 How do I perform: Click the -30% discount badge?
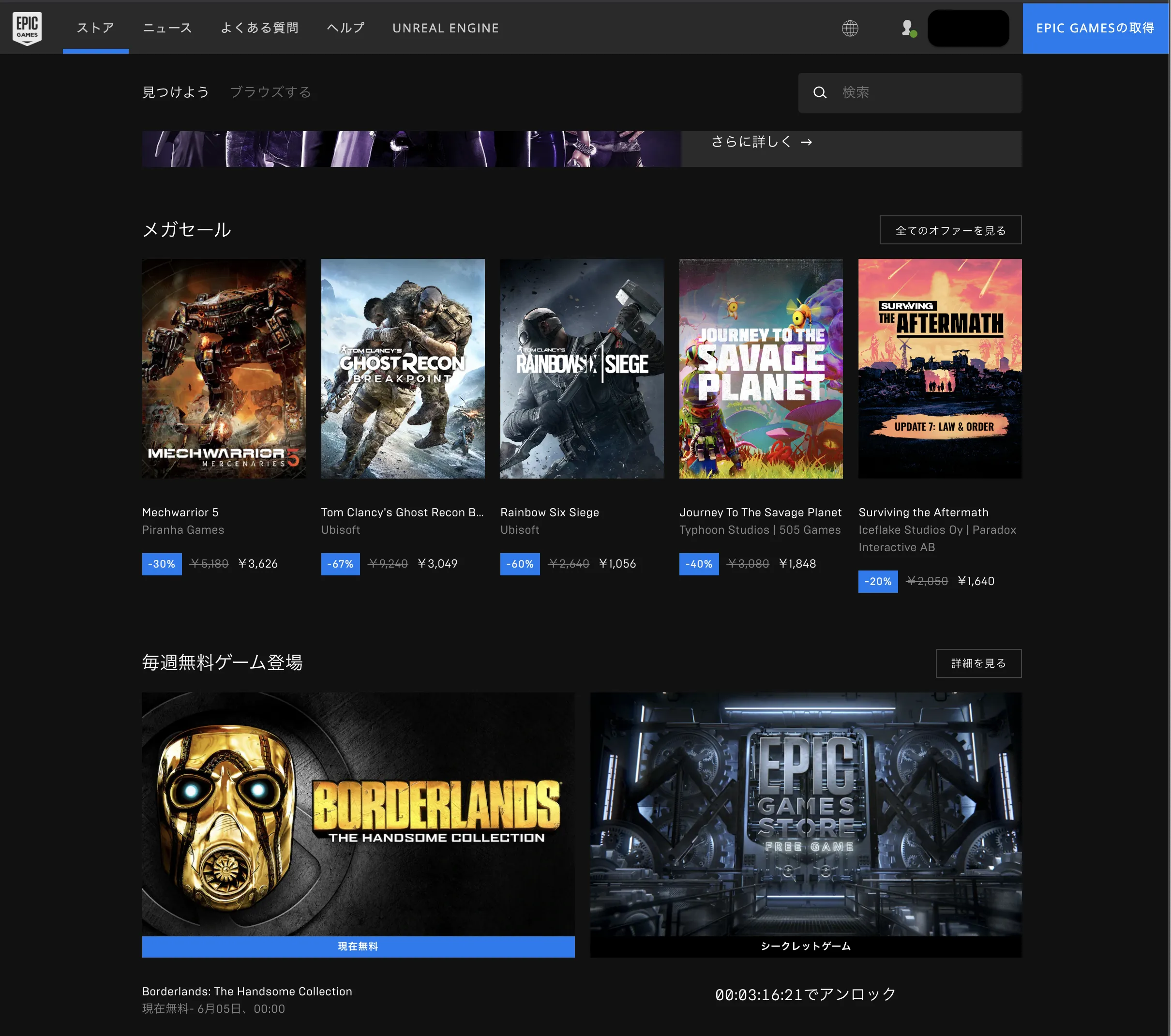point(162,564)
